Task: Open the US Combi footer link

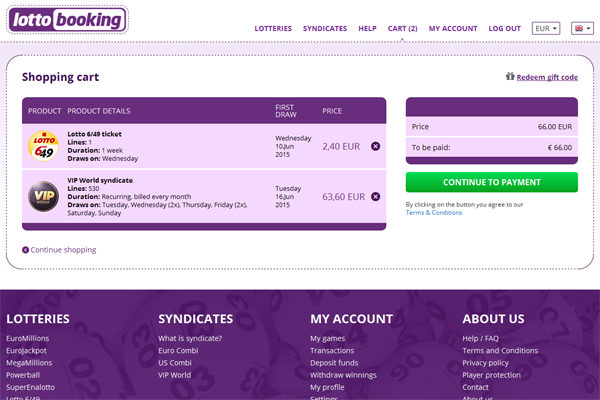Action: [x=175, y=363]
